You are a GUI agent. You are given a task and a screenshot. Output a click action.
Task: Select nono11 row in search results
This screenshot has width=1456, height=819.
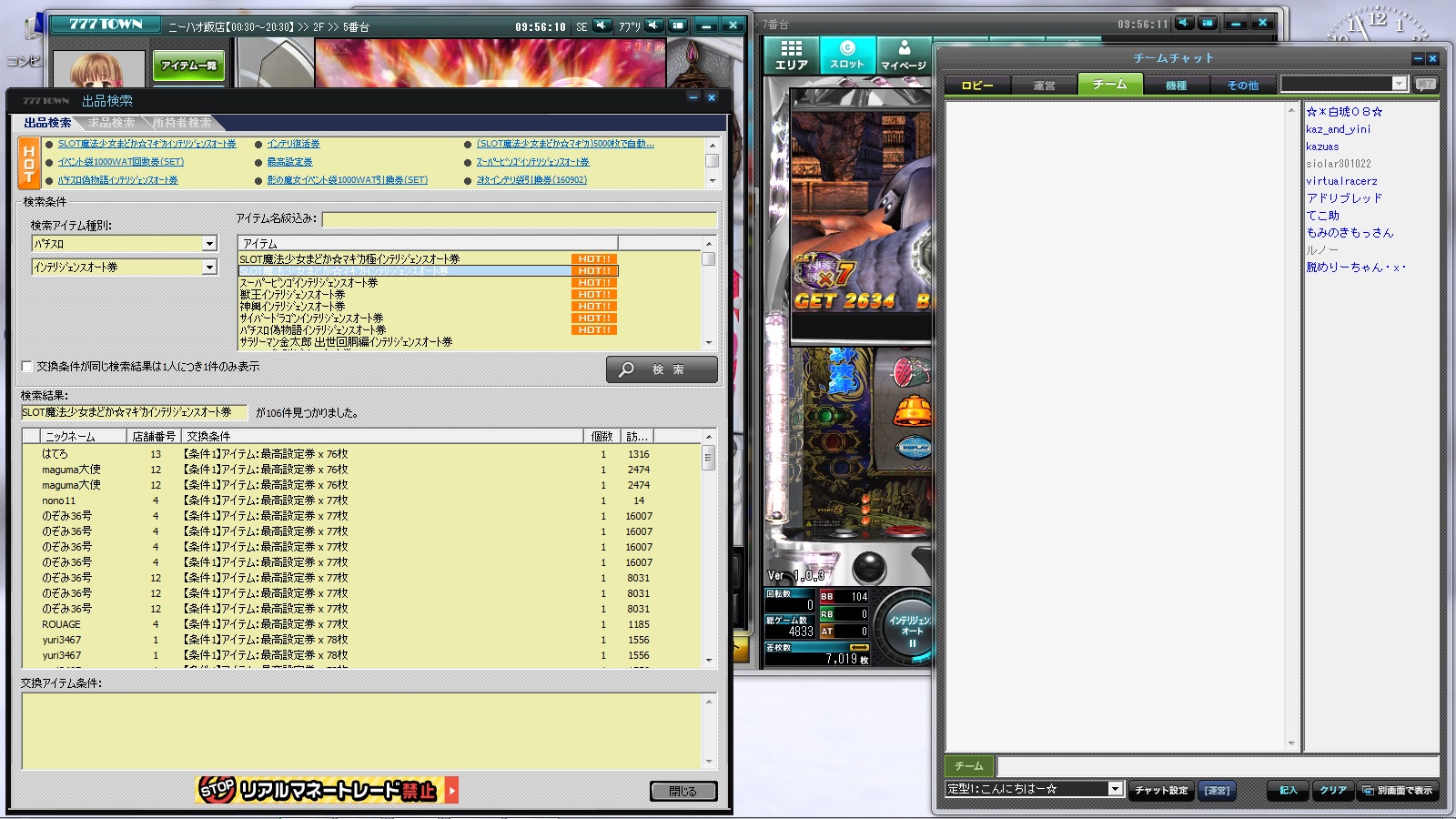[363, 500]
